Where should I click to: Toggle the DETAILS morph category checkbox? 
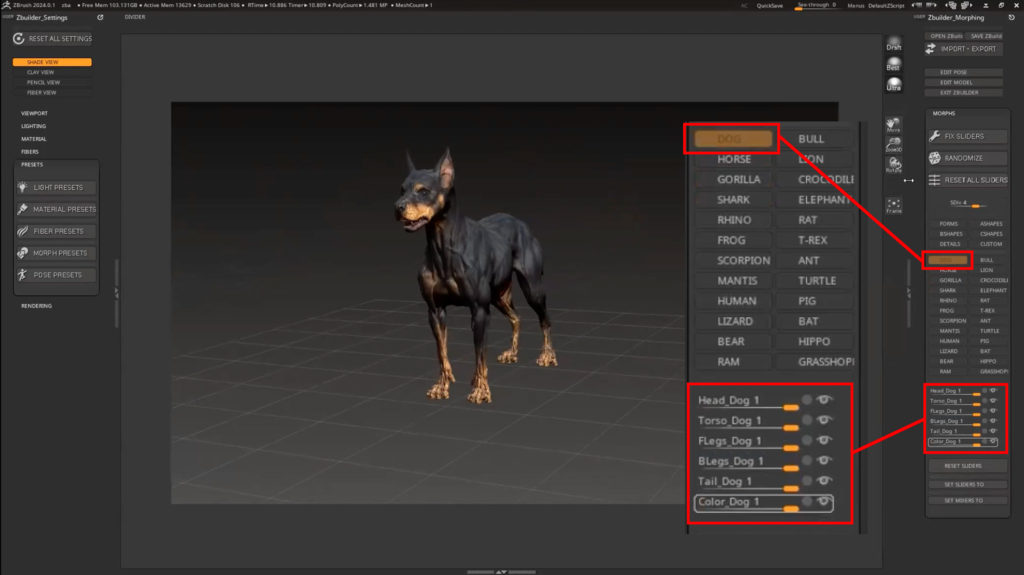pyautogui.click(x=949, y=244)
